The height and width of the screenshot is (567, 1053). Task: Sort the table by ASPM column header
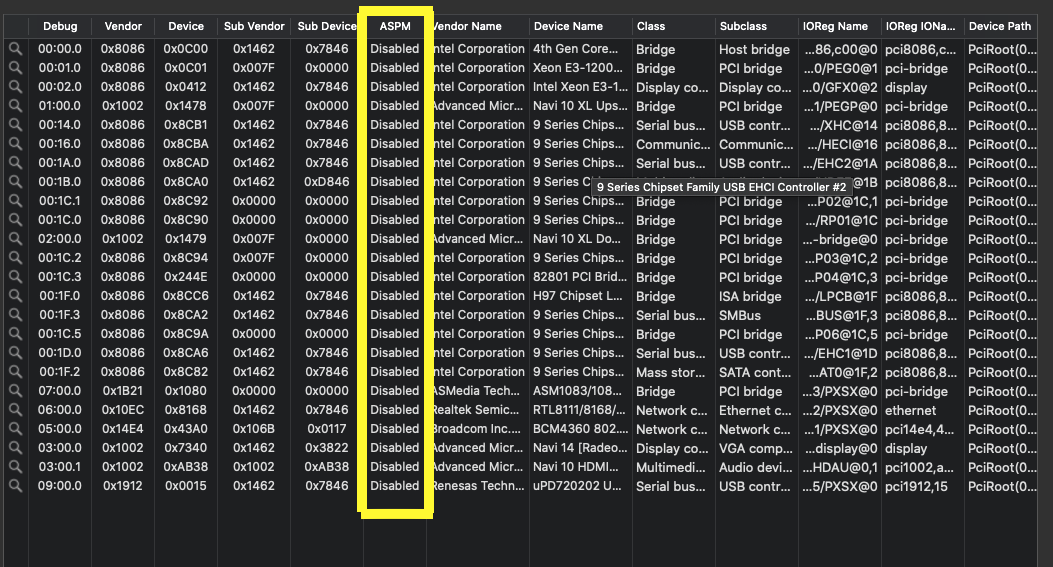point(395,26)
